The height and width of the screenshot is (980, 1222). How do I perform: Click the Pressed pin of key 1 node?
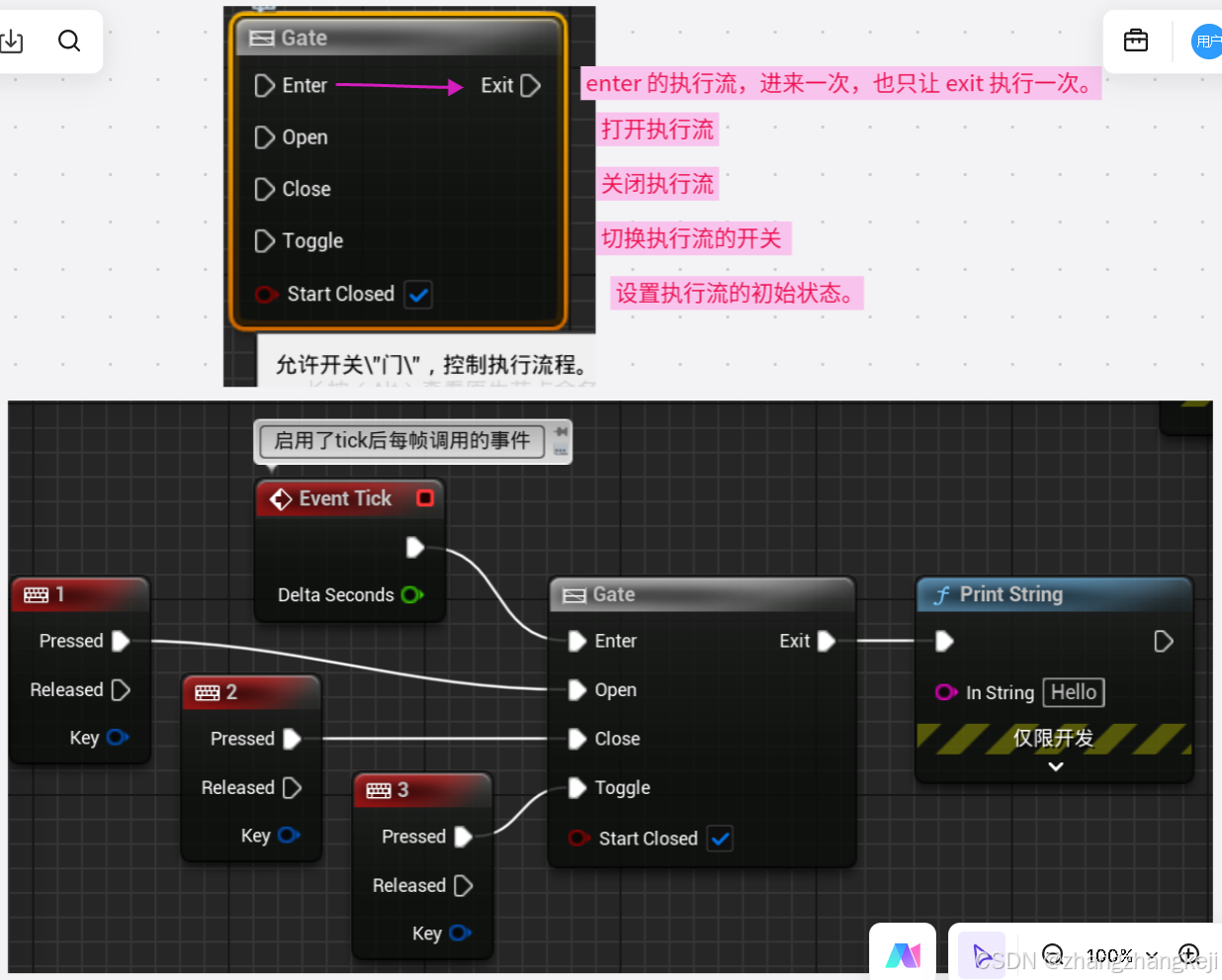pos(121,641)
